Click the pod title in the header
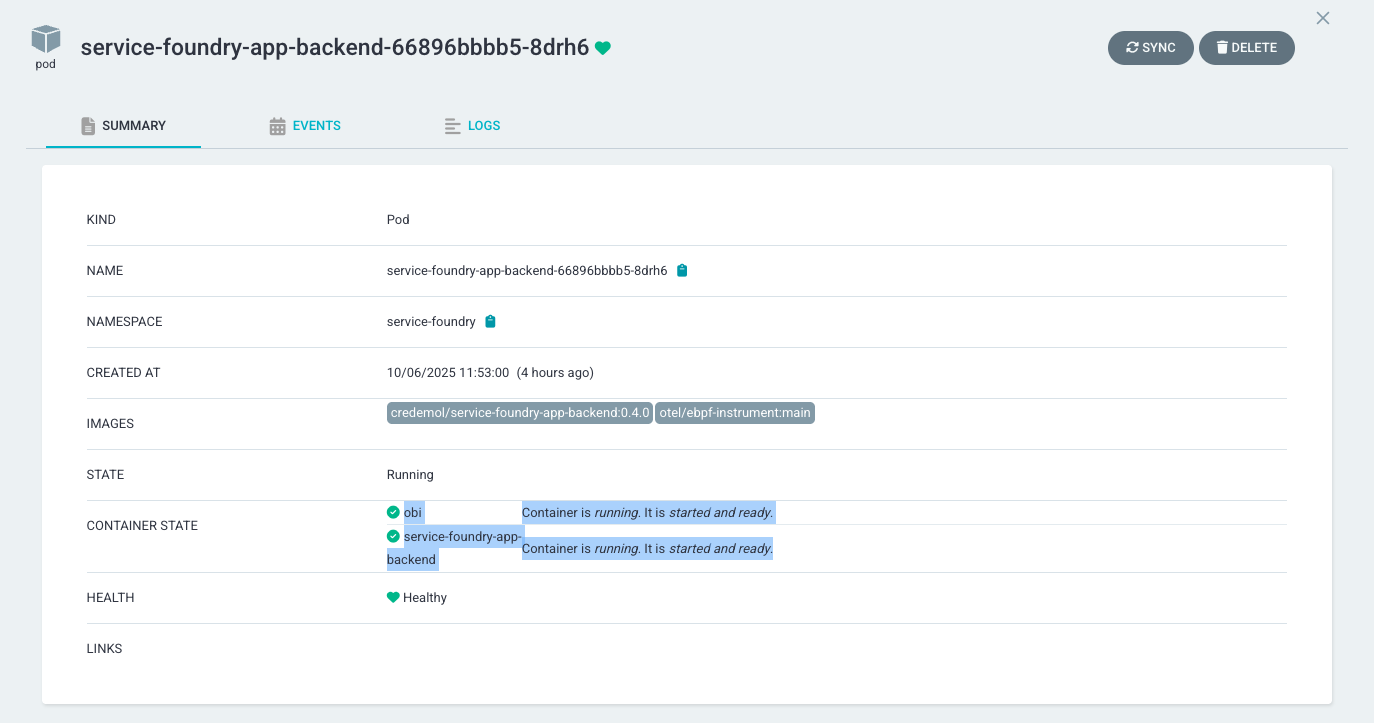The width and height of the screenshot is (1374, 723). [x=334, y=48]
